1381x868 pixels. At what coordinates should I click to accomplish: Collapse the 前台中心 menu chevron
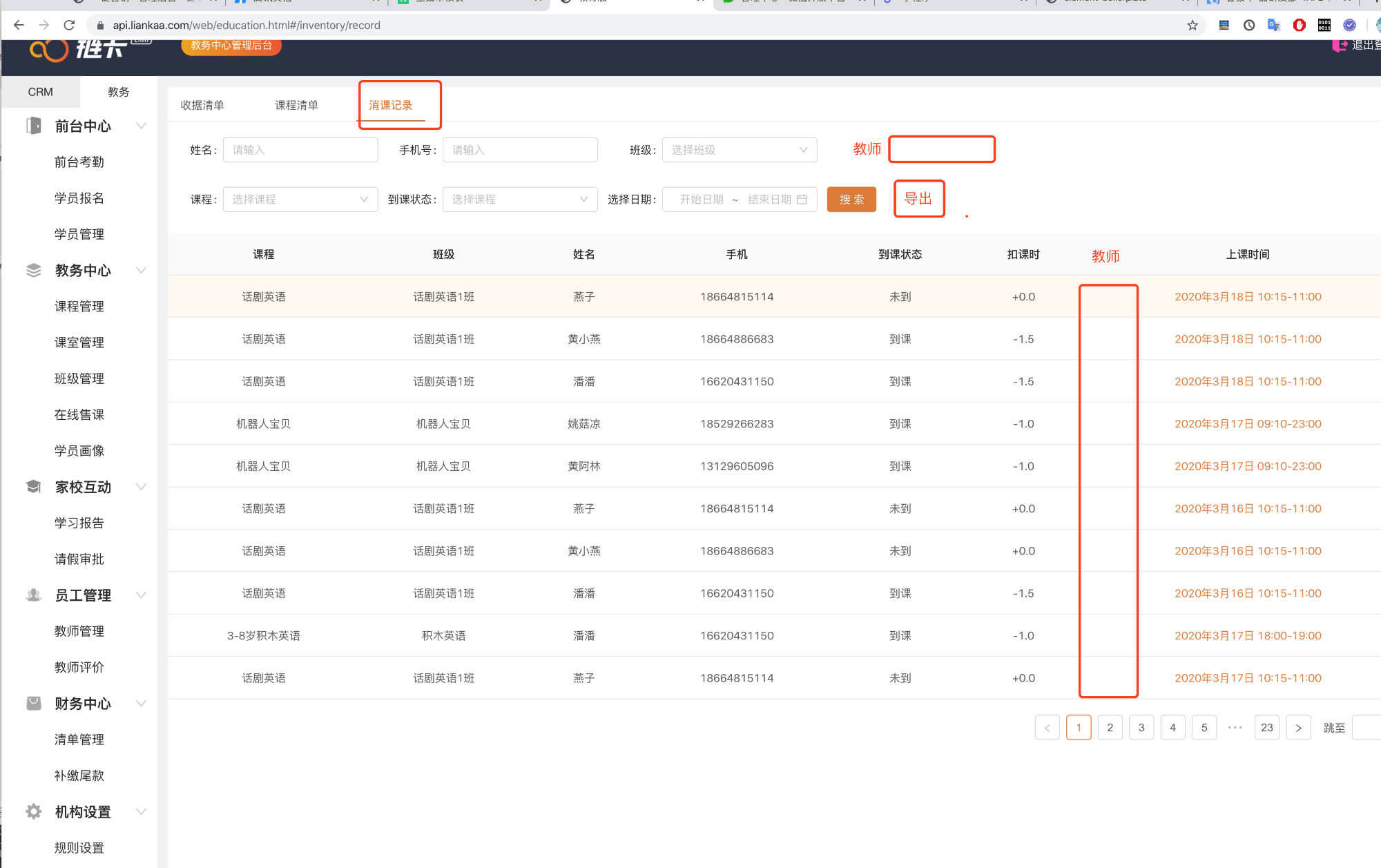click(142, 126)
